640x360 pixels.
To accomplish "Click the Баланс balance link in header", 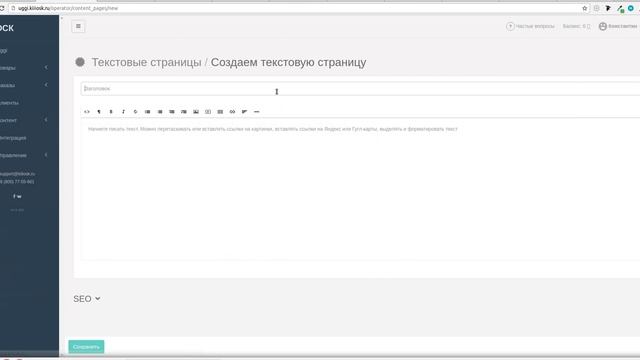I will (x=576, y=26).
